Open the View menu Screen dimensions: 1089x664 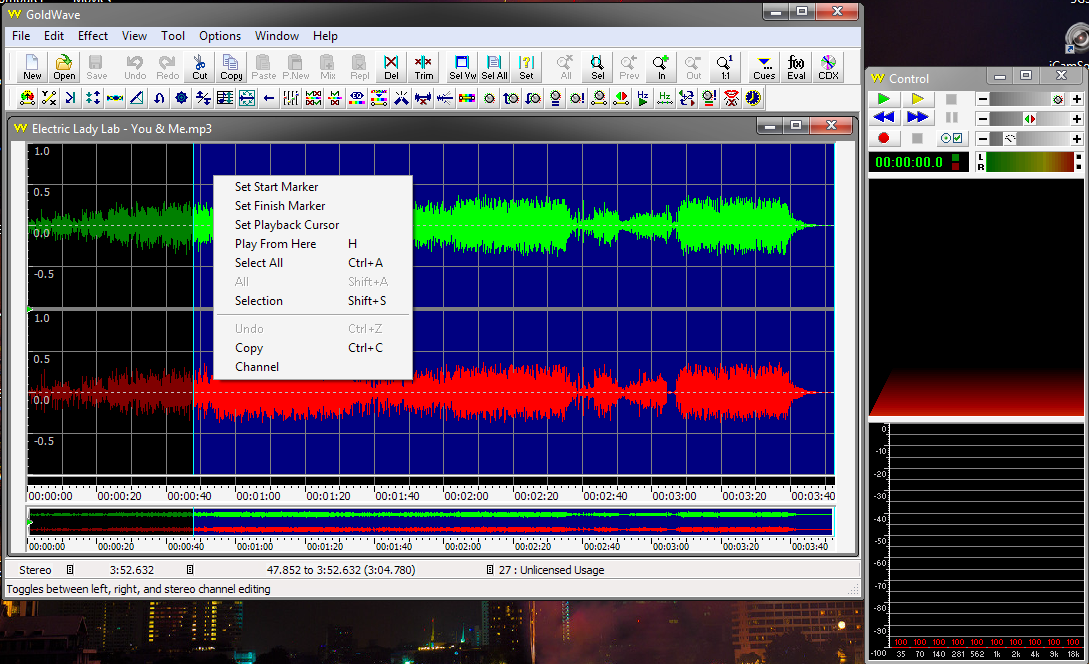click(134, 36)
